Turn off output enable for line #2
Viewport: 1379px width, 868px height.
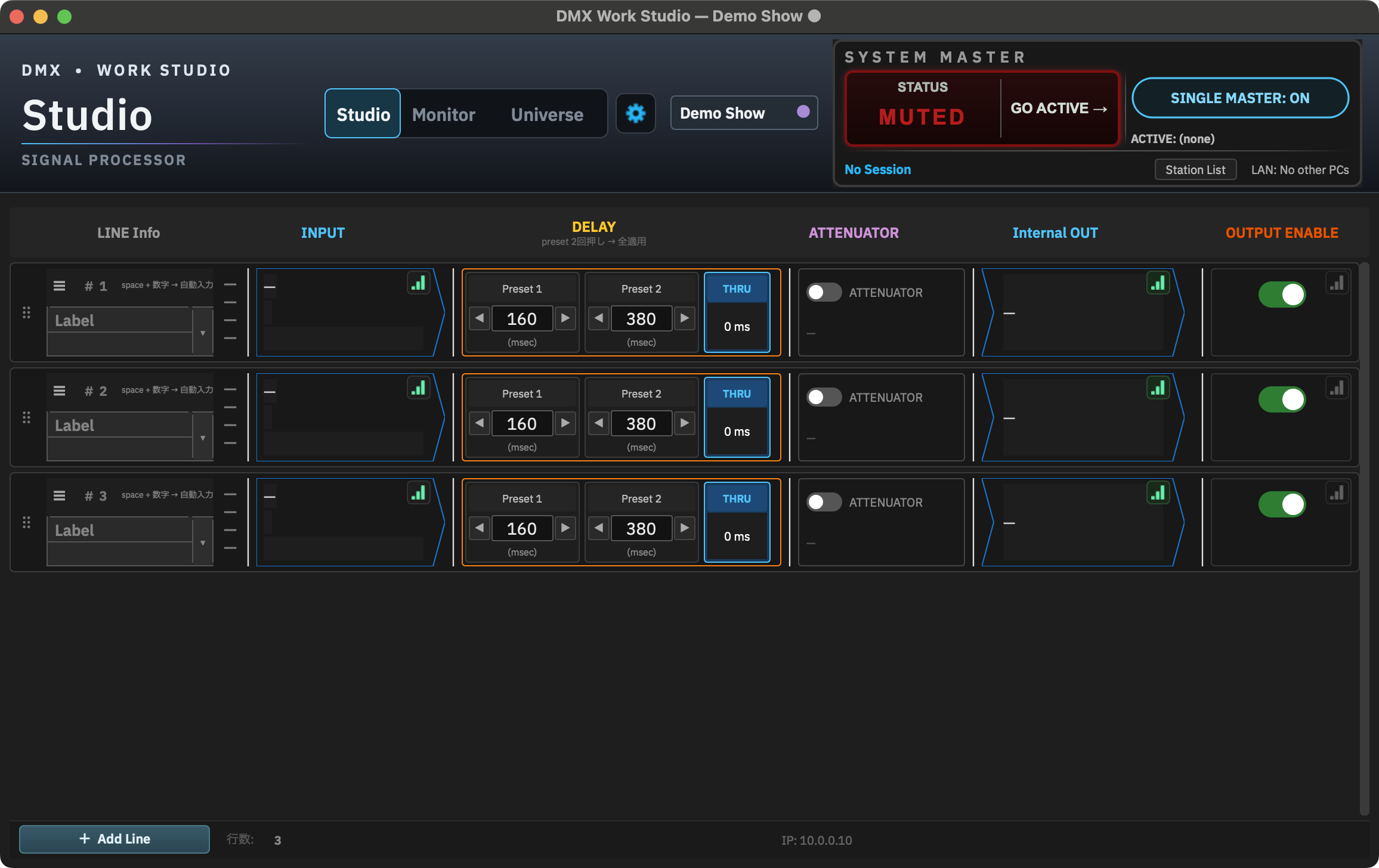(1282, 399)
